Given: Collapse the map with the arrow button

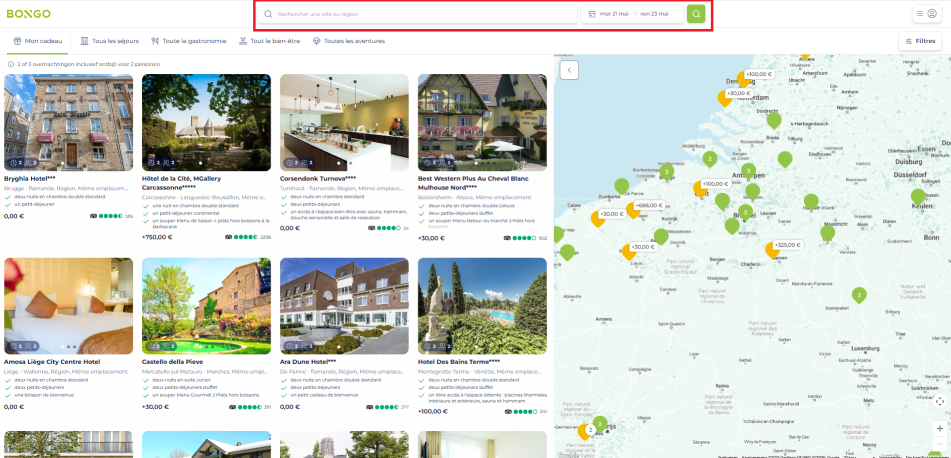Looking at the screenshot, I should point(569,69).
